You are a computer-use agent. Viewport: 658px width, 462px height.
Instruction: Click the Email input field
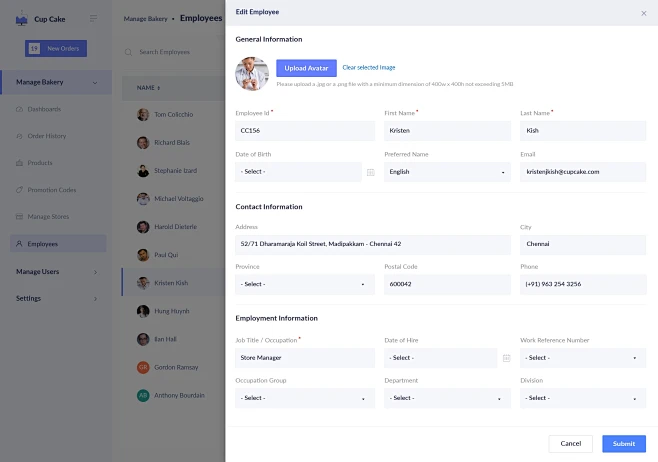583,172
